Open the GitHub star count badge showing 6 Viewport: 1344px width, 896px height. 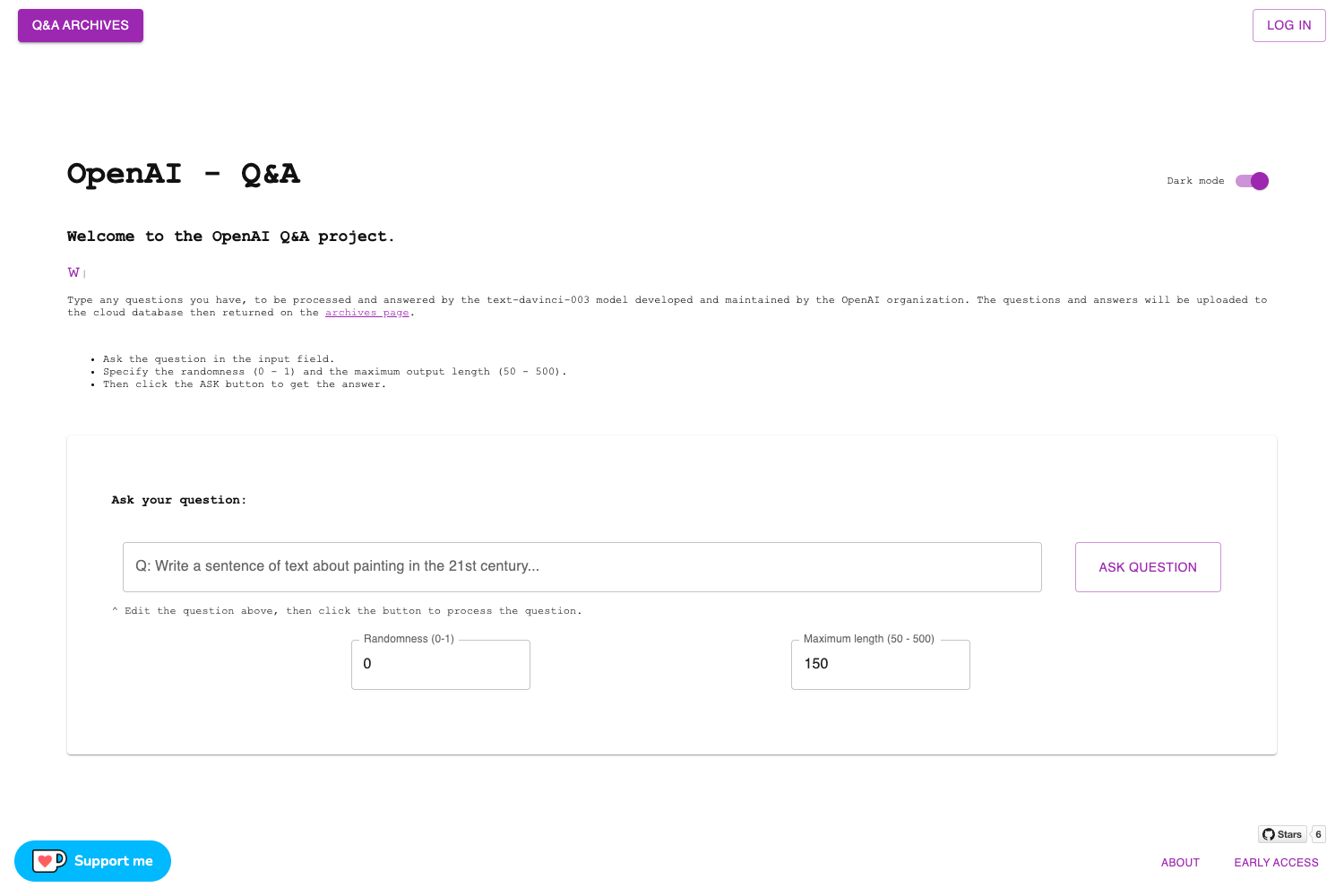[1318, 834]
